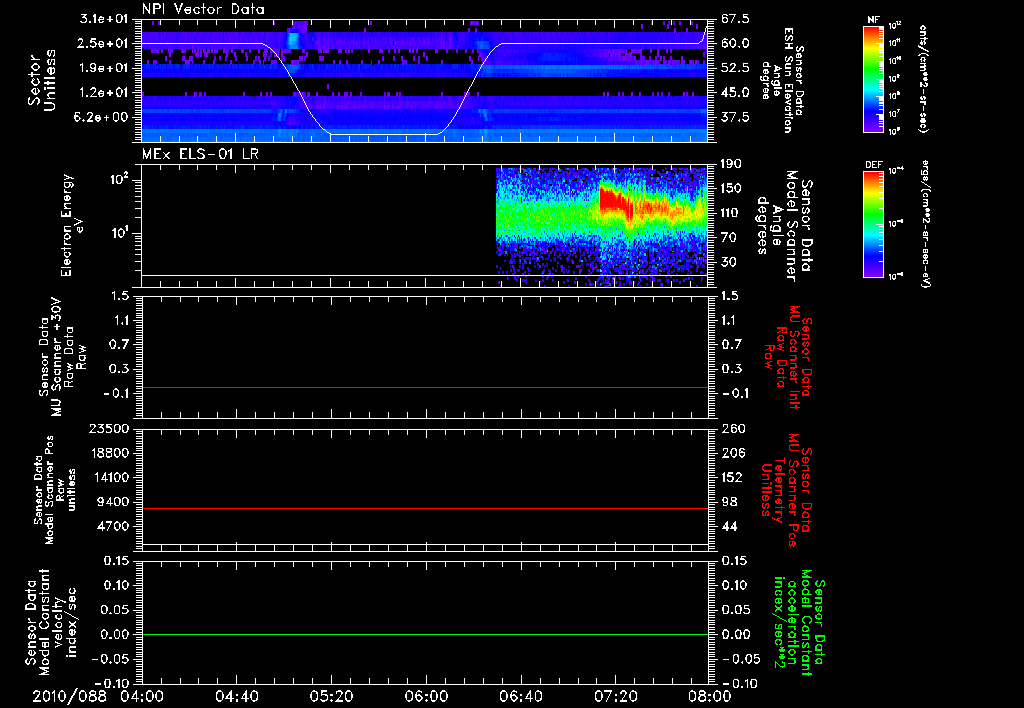Click the "190" scanner angle tick value
This screenshot has width=1024, height=708.
[731, 164]
